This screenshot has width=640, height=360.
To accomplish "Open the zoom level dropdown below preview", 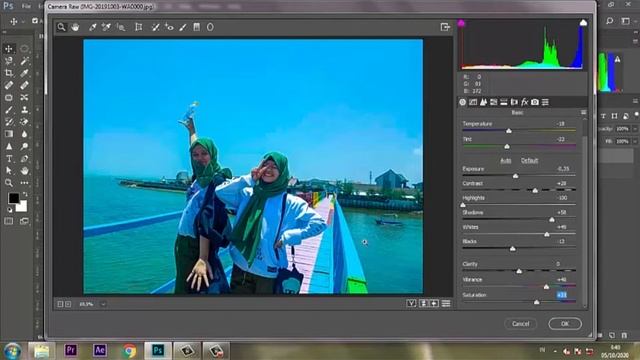I will 103,304.
